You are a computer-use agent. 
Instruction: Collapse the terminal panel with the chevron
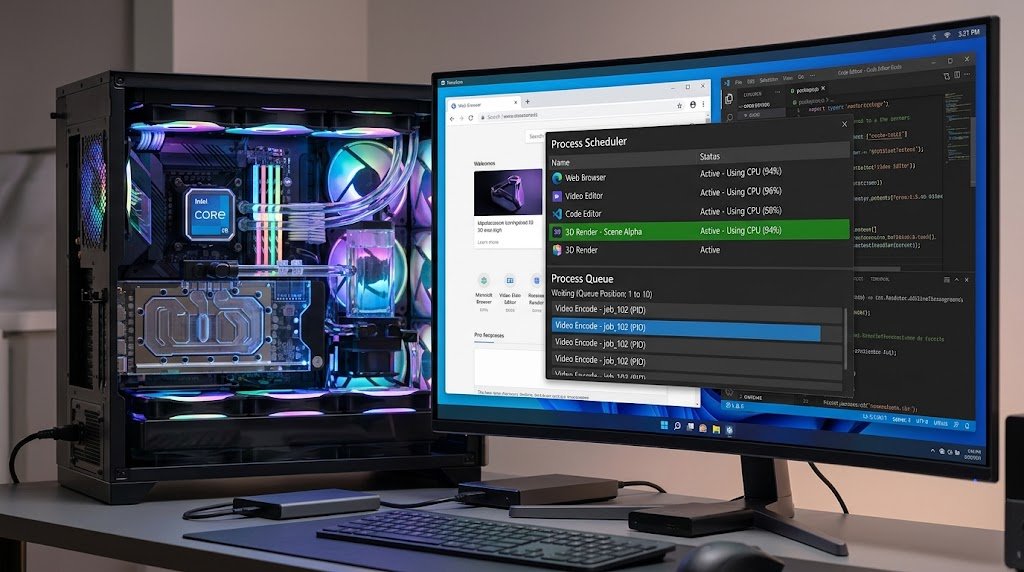[956, 279]
